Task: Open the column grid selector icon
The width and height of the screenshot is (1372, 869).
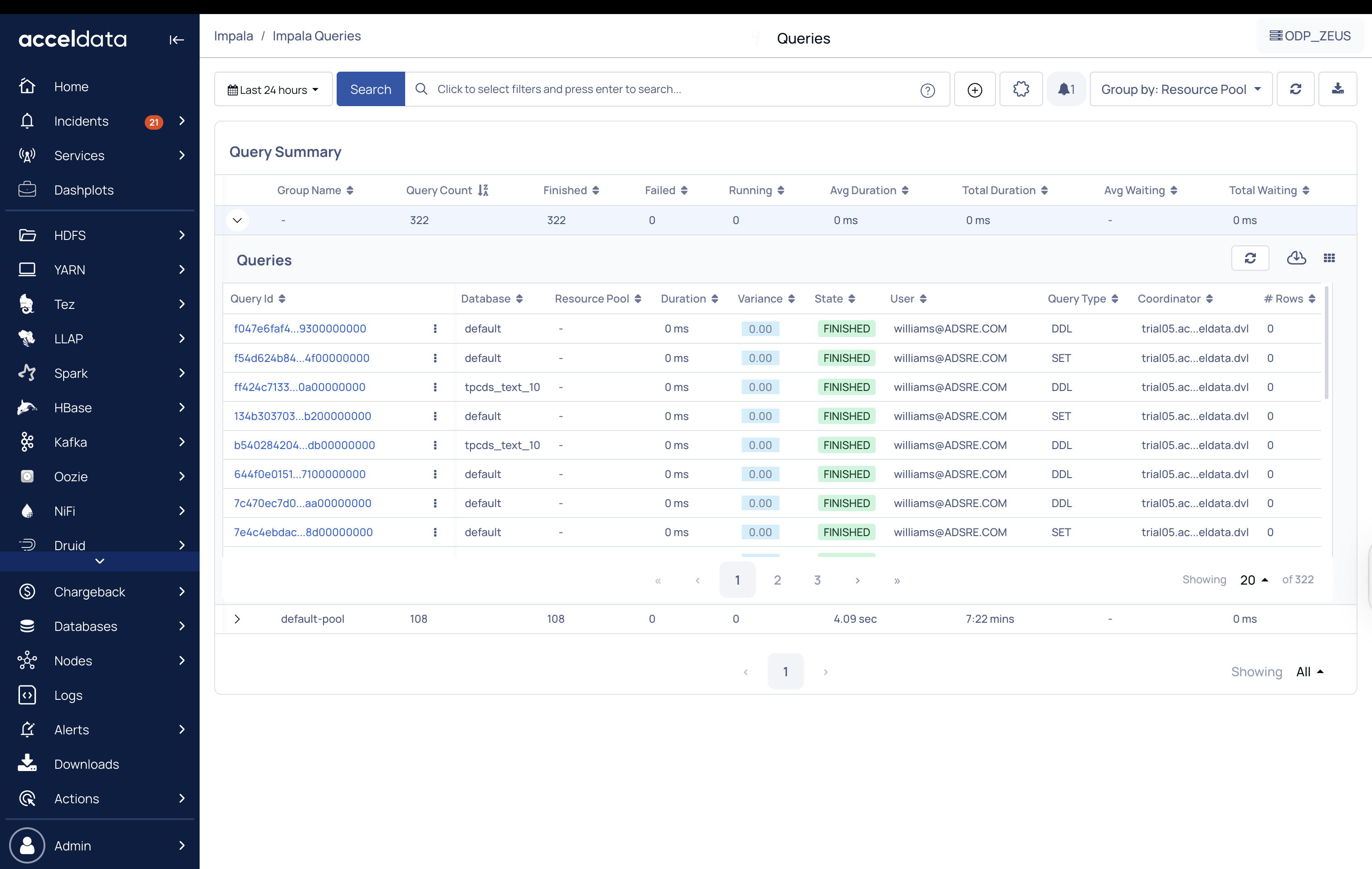Action: 1329,259
